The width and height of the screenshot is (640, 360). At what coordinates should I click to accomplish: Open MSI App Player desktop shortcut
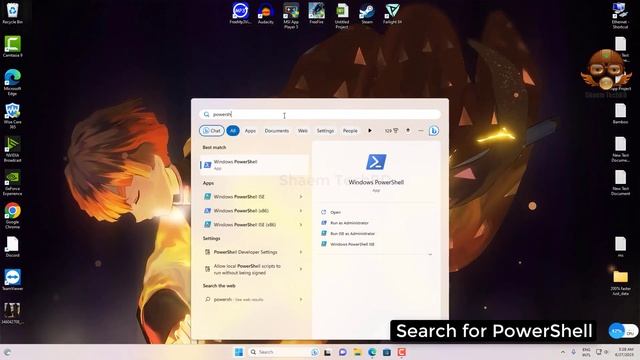tap(291, 16)
